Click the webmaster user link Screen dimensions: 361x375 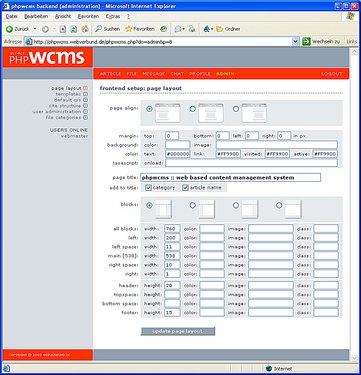pos(74,136)
